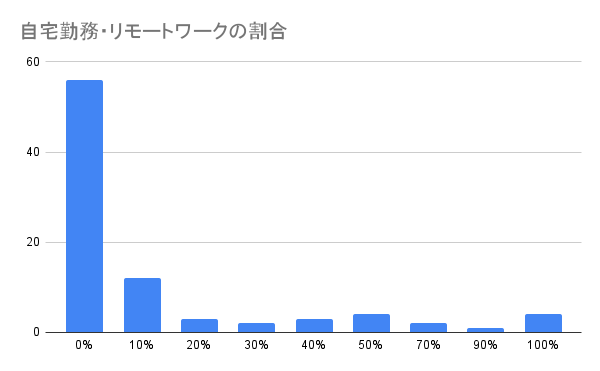Select the 10% bar

point(142,305)
